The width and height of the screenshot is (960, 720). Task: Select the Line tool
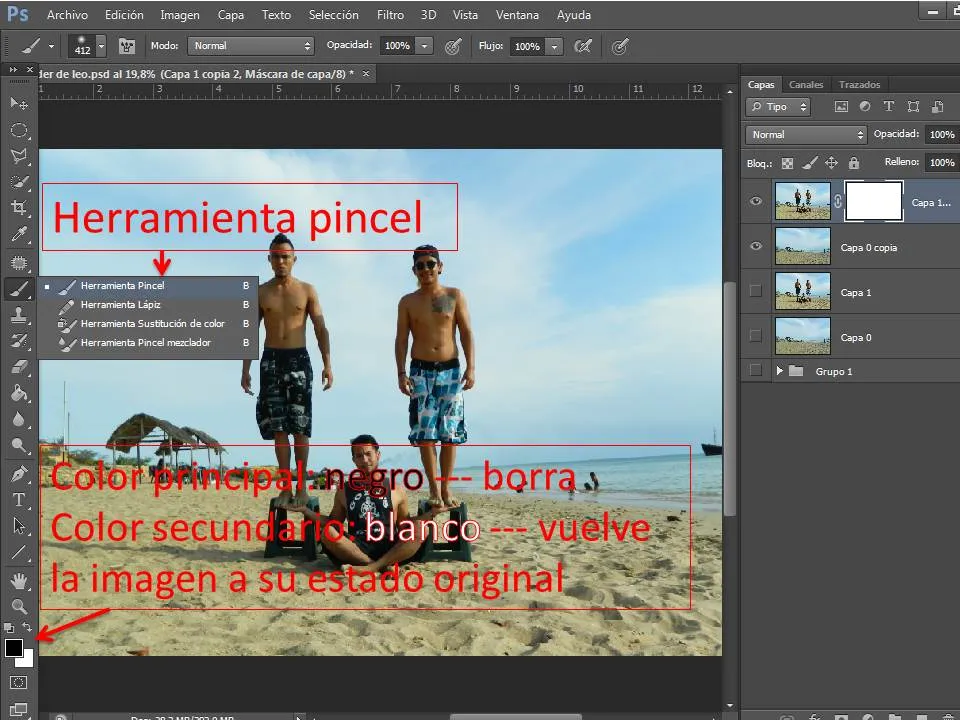(19, 552)
